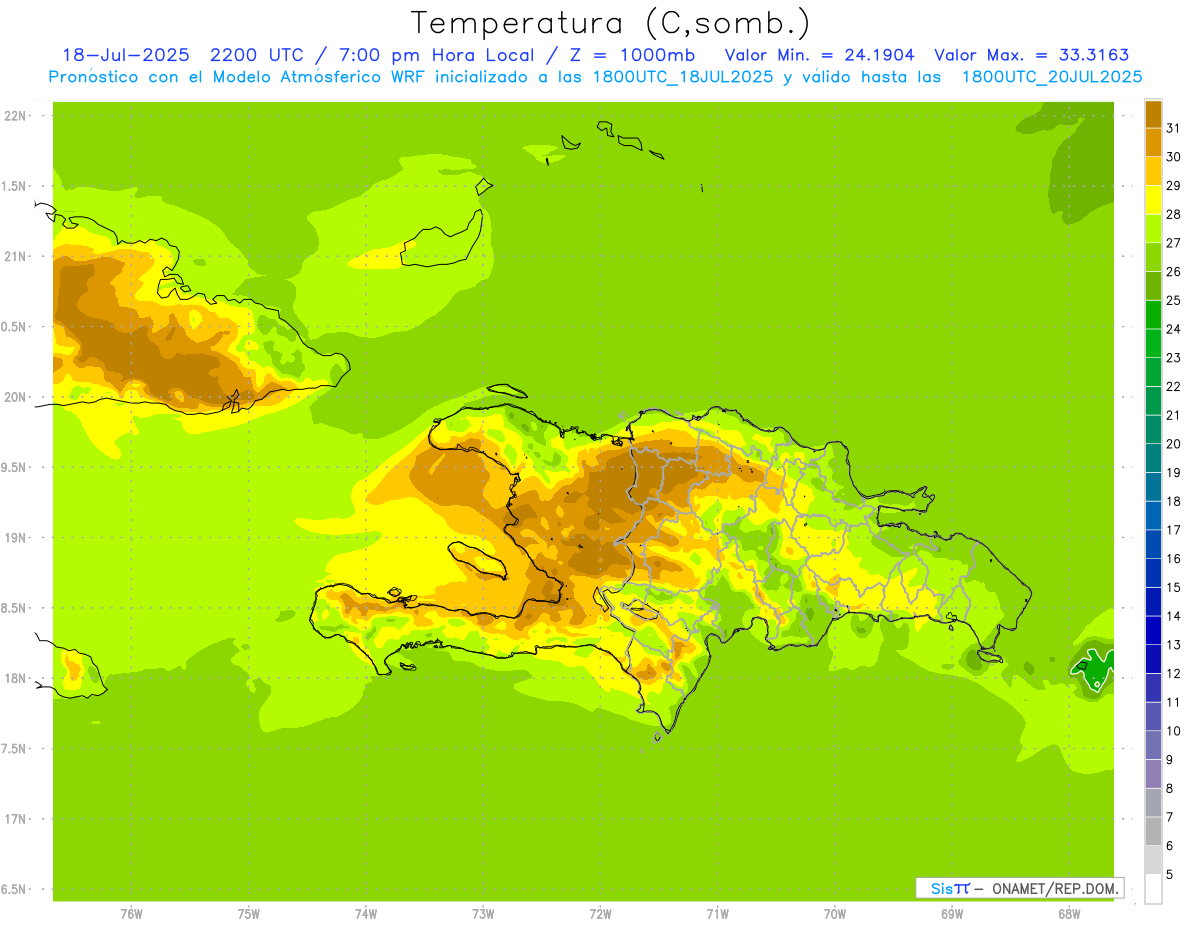Click 'Valor Min. = 24.1904' readout
Screen dimensions: 1200x927
[x=819, y=55]
